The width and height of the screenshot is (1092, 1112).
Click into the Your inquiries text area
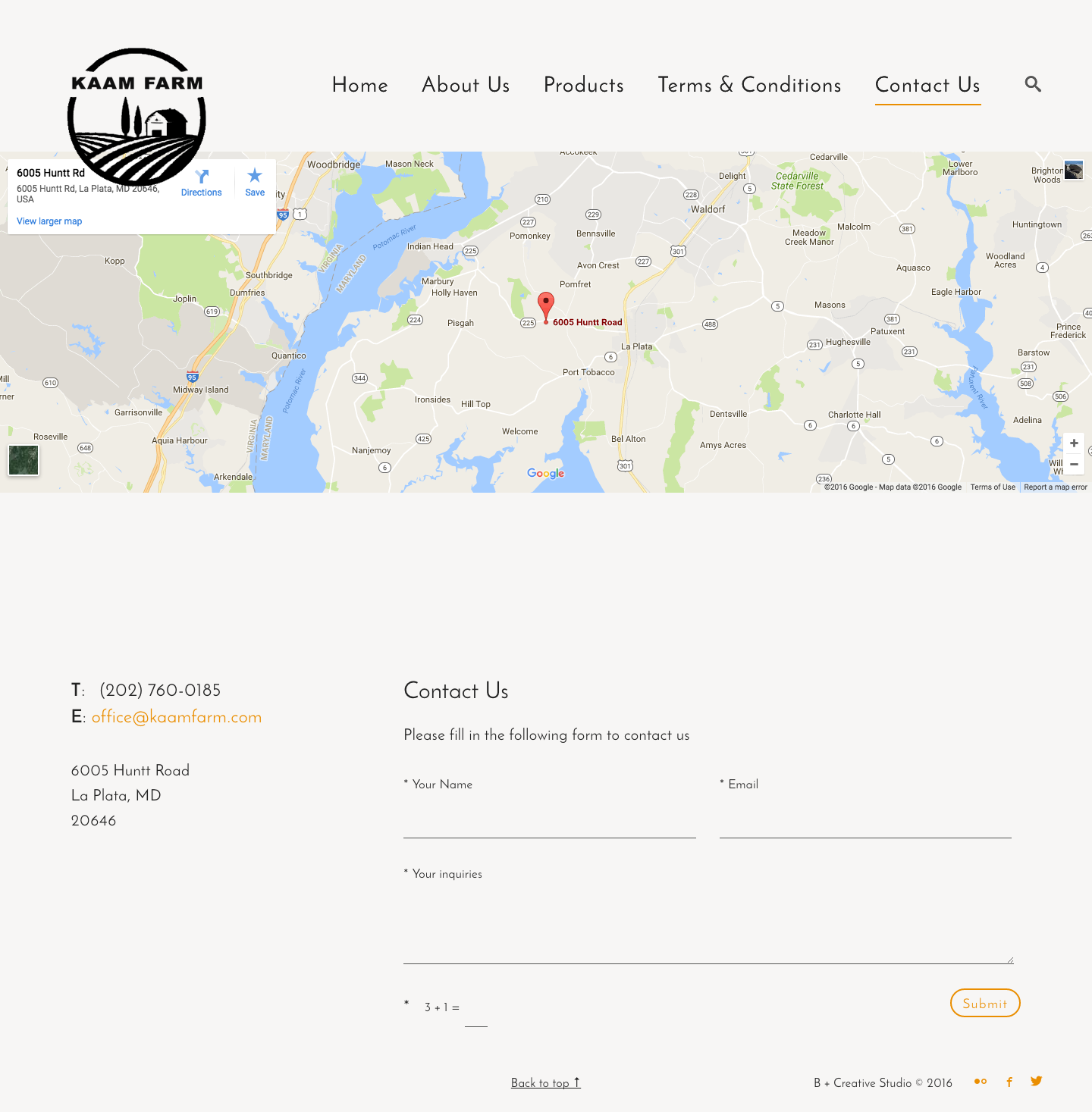tap(708, 928)
